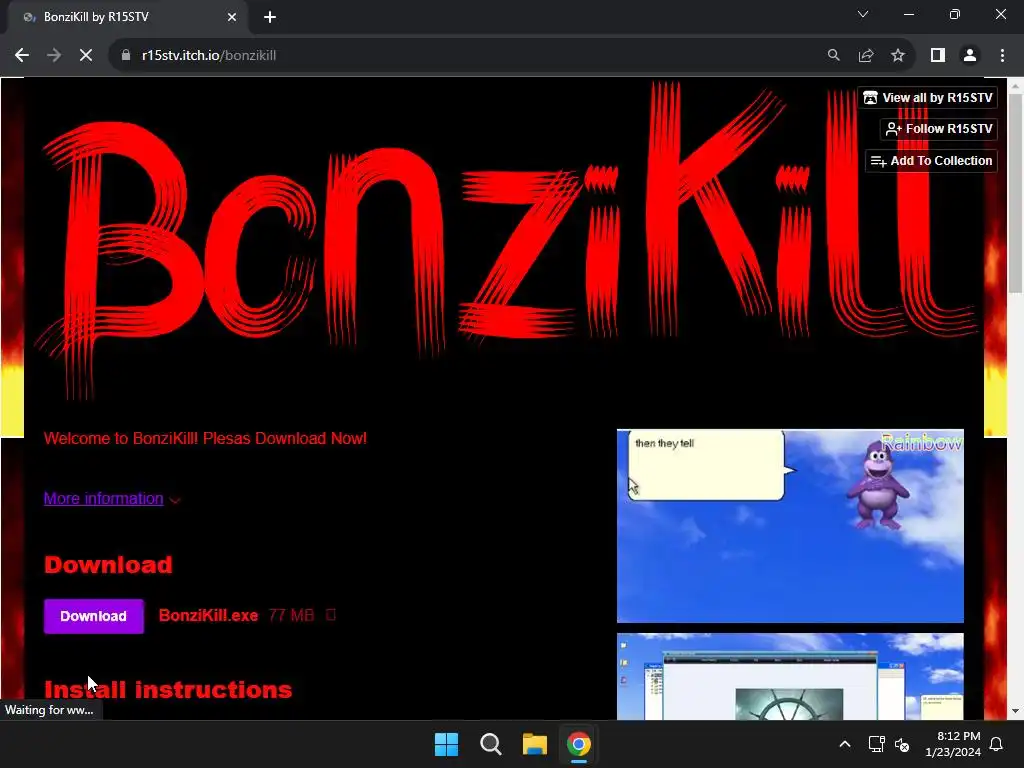Open the notifications bell
This screenshot has width=1024, height=768.
click(997, 744)
